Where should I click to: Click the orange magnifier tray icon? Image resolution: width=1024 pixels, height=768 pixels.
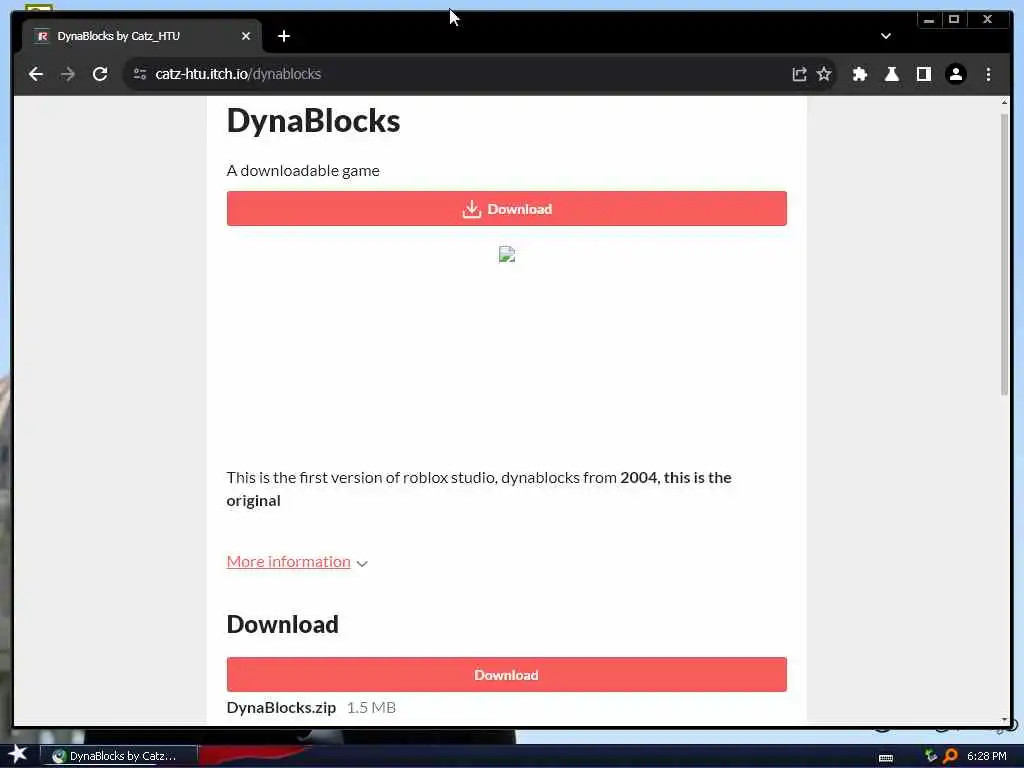950,756
